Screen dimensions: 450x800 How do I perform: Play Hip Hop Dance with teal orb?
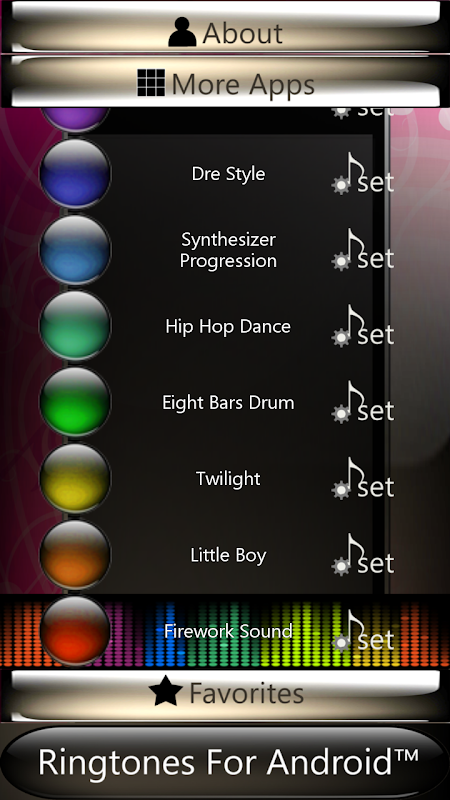tap(75, 326)
